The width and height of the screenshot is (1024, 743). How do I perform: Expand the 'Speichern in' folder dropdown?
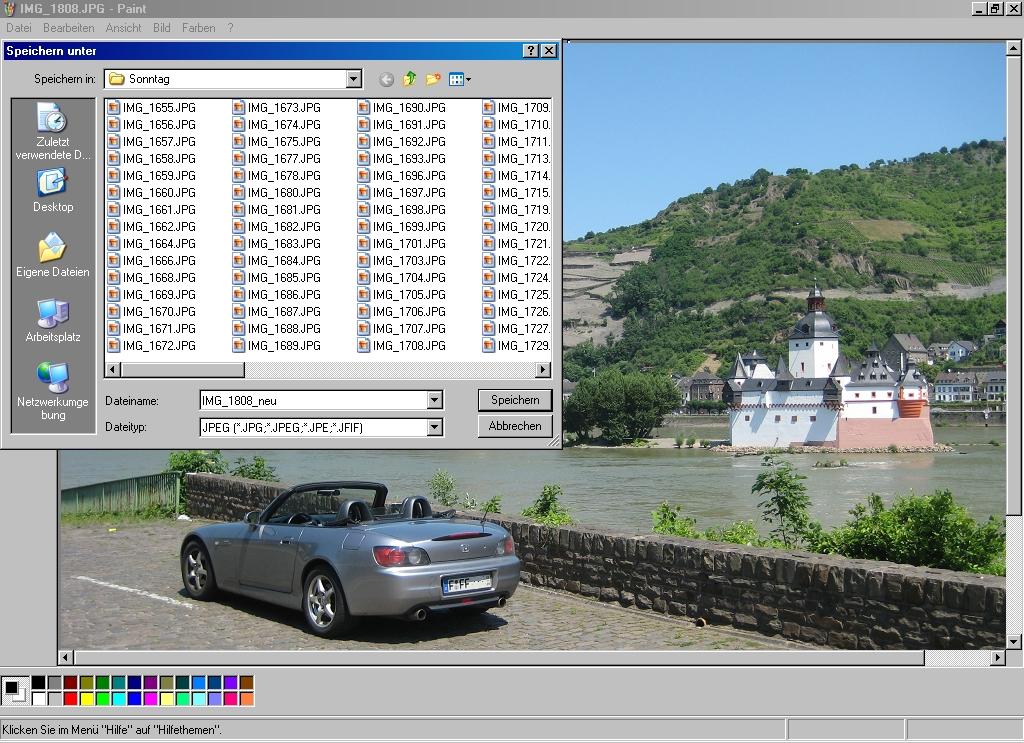[353, 79]
